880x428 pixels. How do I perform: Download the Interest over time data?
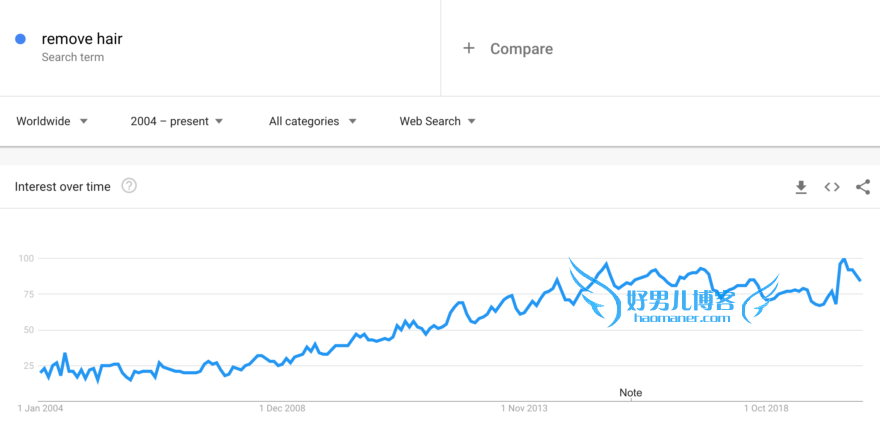click(x=801, y=187)
